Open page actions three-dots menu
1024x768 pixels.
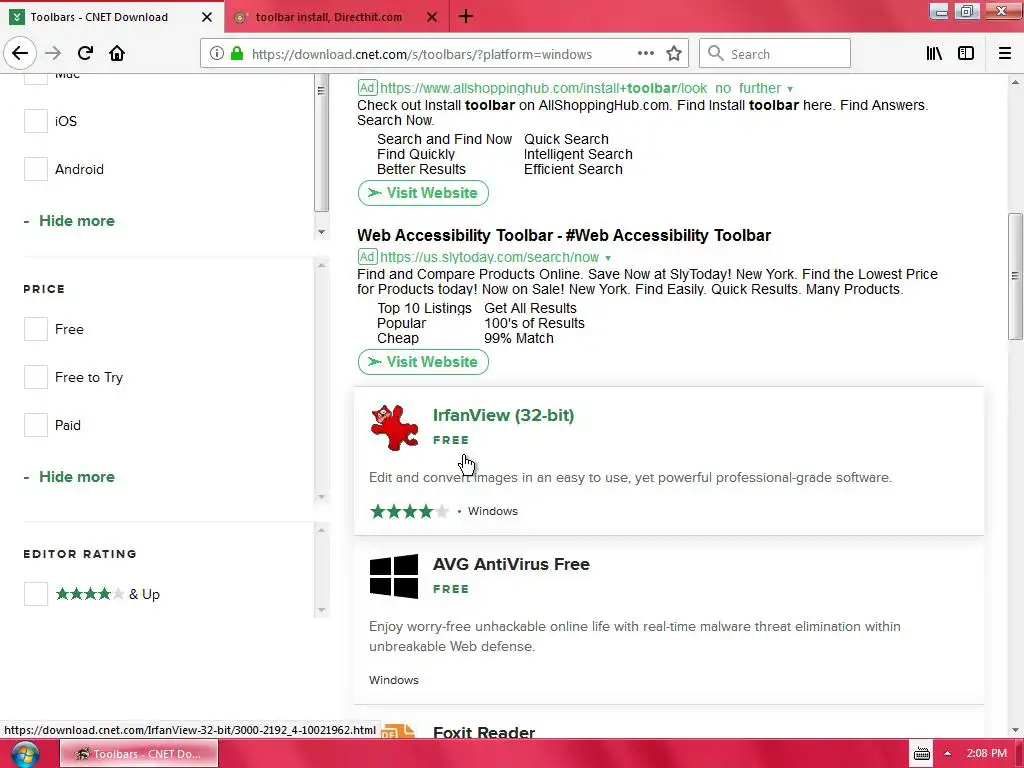(645, 54)
